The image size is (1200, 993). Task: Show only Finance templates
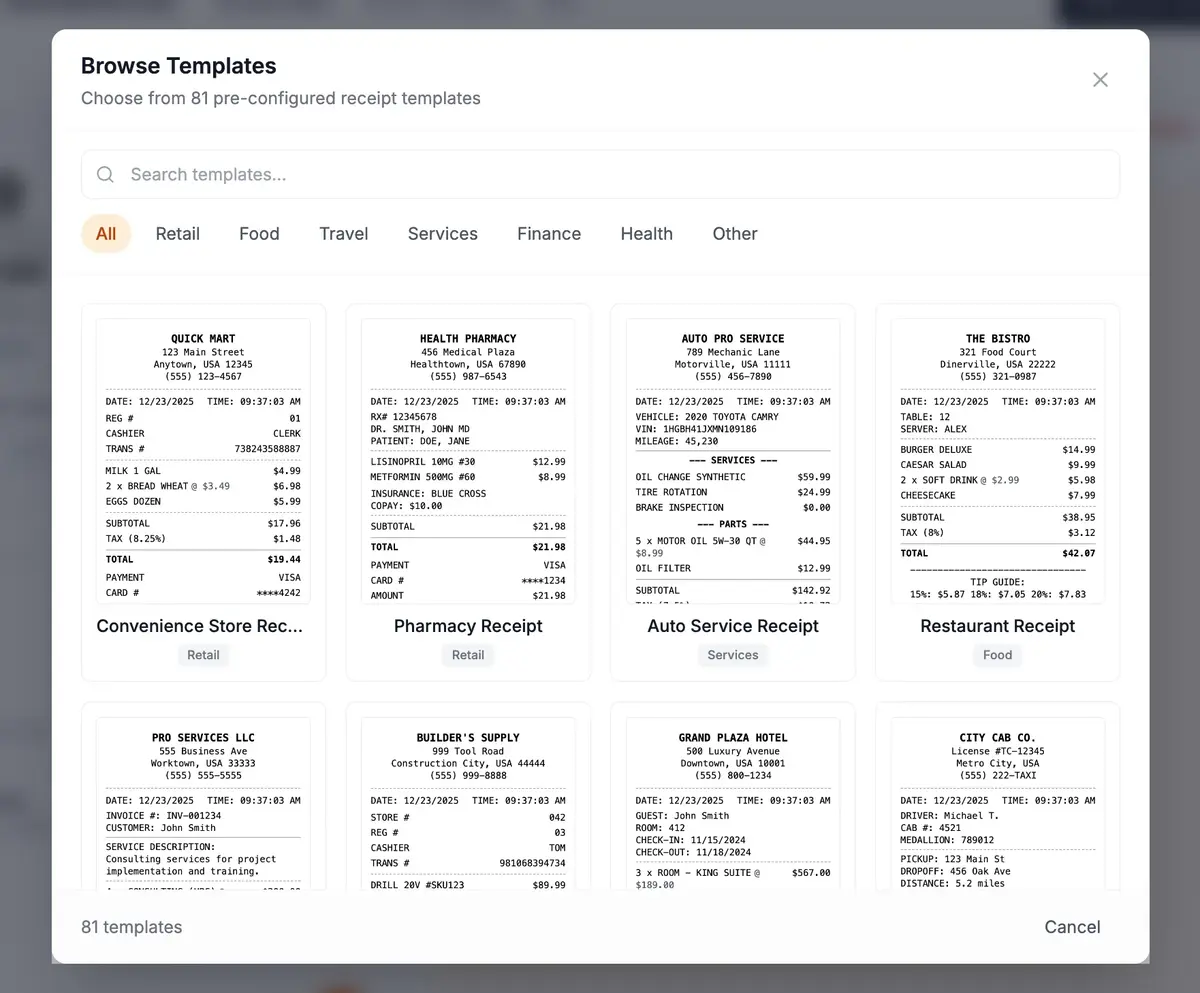549,233
